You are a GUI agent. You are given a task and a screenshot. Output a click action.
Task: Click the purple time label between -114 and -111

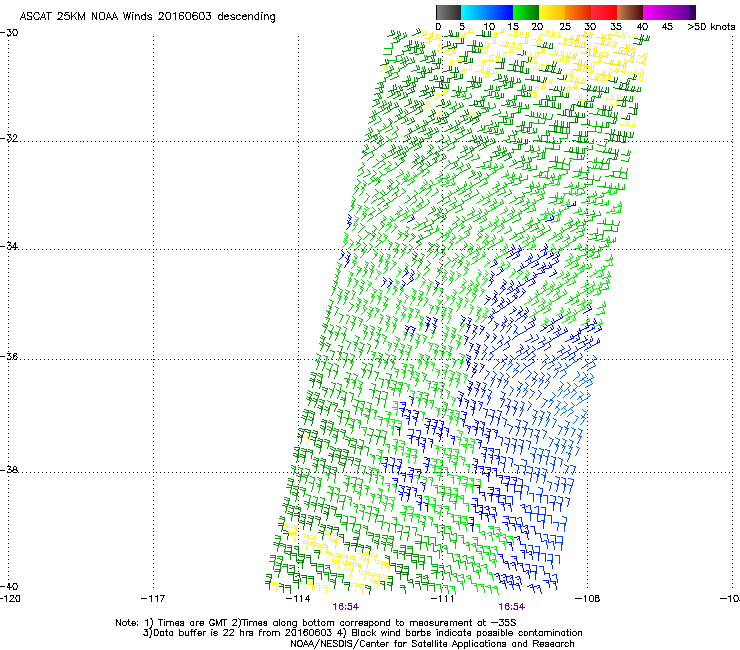345,607
